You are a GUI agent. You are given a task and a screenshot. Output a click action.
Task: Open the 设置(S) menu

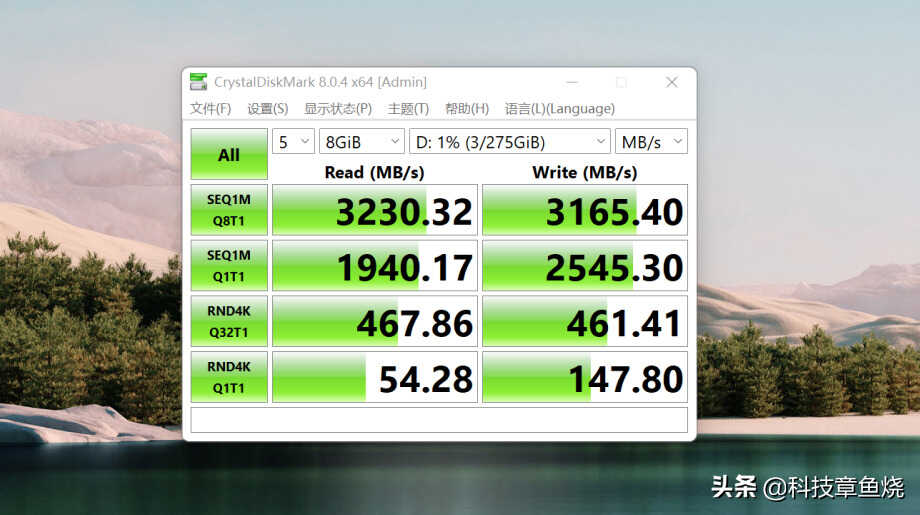(268, 109)
